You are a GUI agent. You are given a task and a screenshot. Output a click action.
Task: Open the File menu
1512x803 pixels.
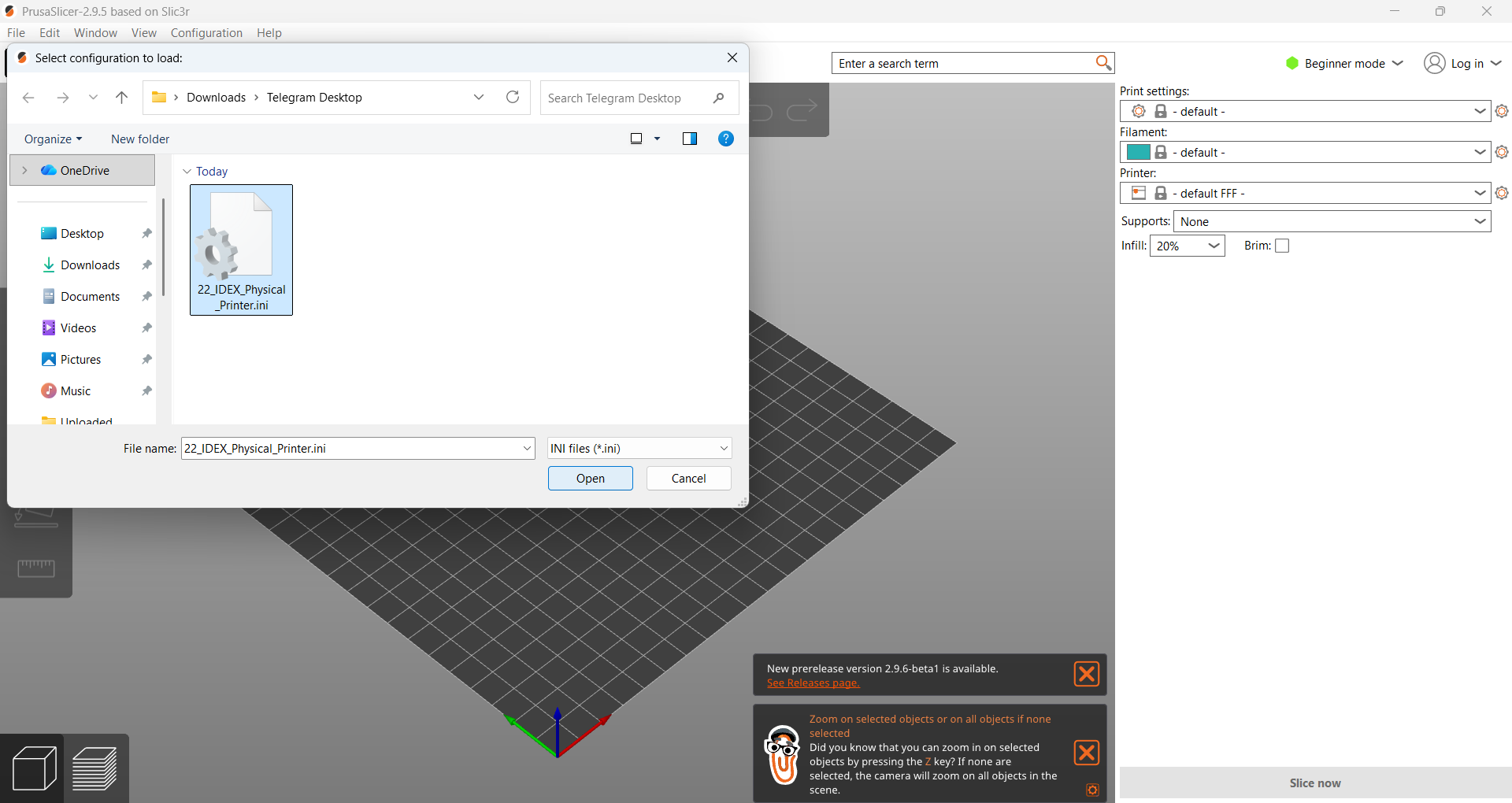point(16,33)
